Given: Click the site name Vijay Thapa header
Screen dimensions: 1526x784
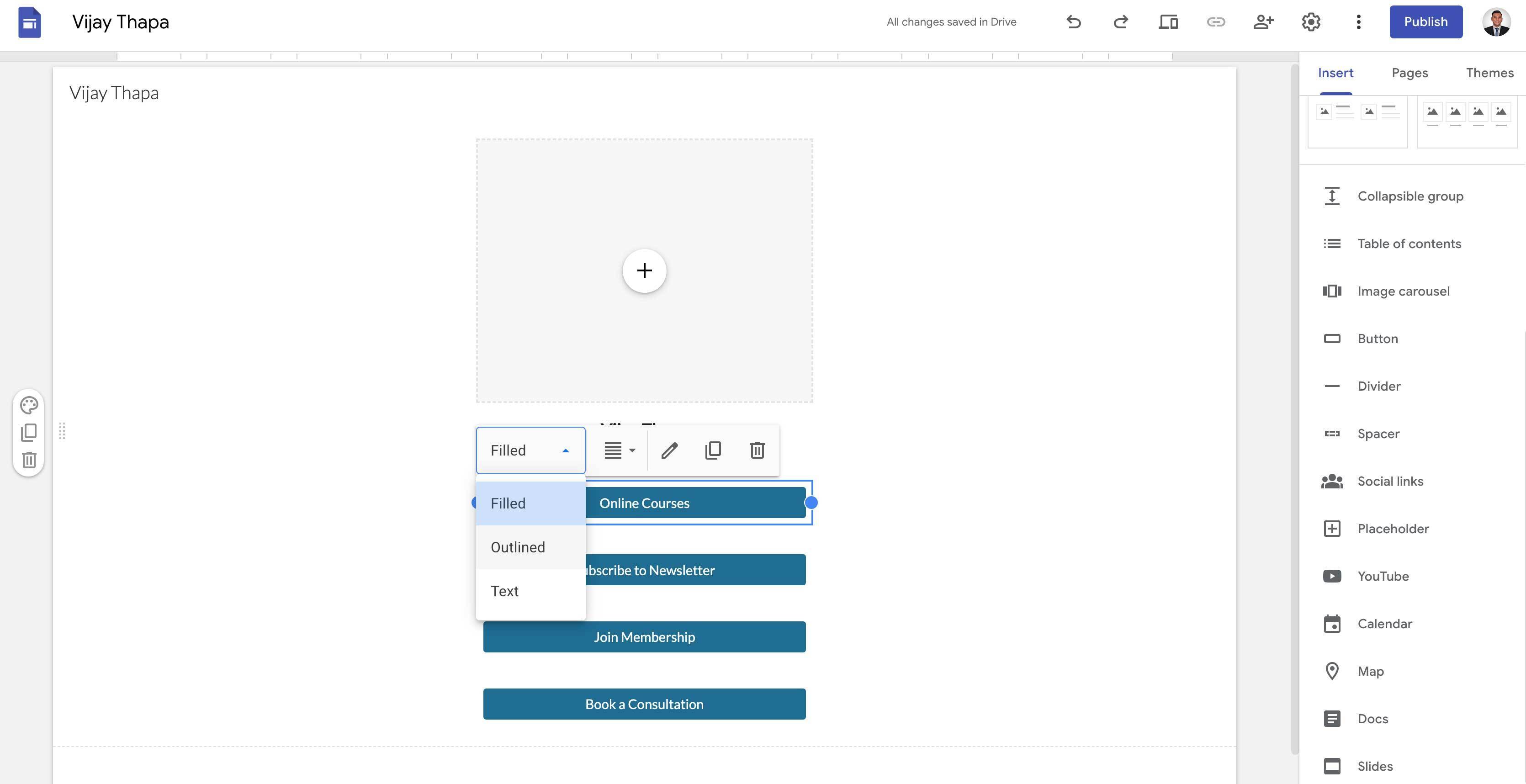Looking at the screenshot, I should click(x=114, y=93).
